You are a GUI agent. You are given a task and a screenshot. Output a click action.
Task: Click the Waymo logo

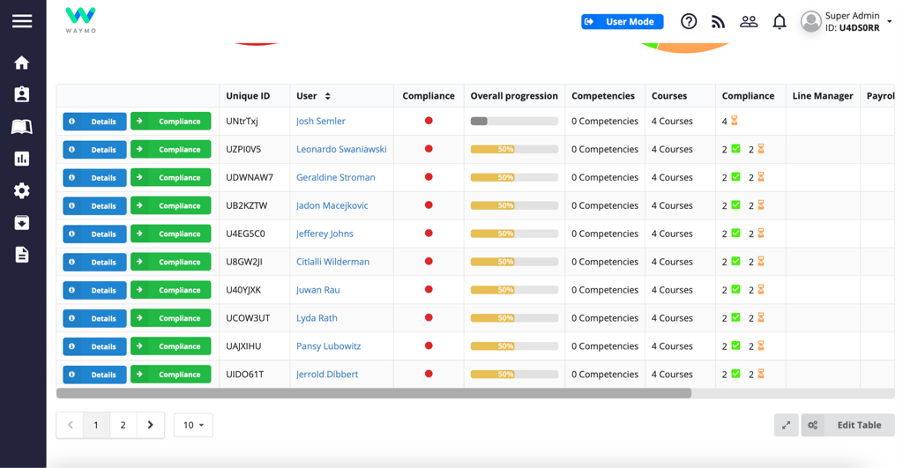[x=80, y=20]
